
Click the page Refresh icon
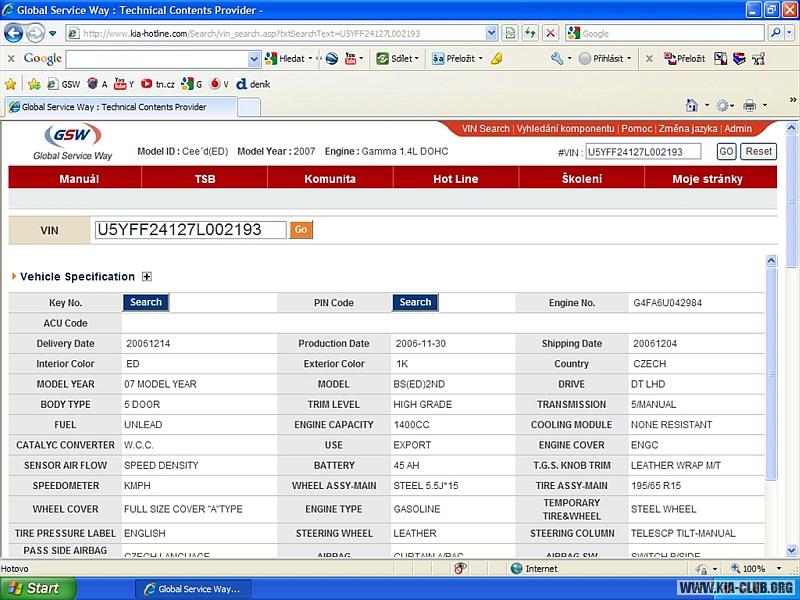530,33
